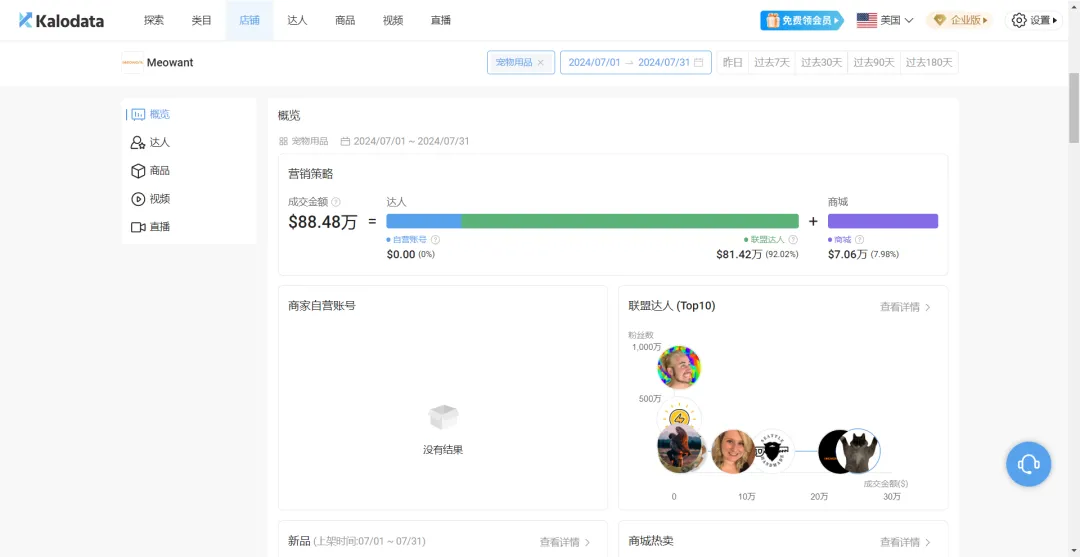Click the start date 2024/07/01 field
The width and height of the screenshot is (1080, 557).
click(593, 63)
